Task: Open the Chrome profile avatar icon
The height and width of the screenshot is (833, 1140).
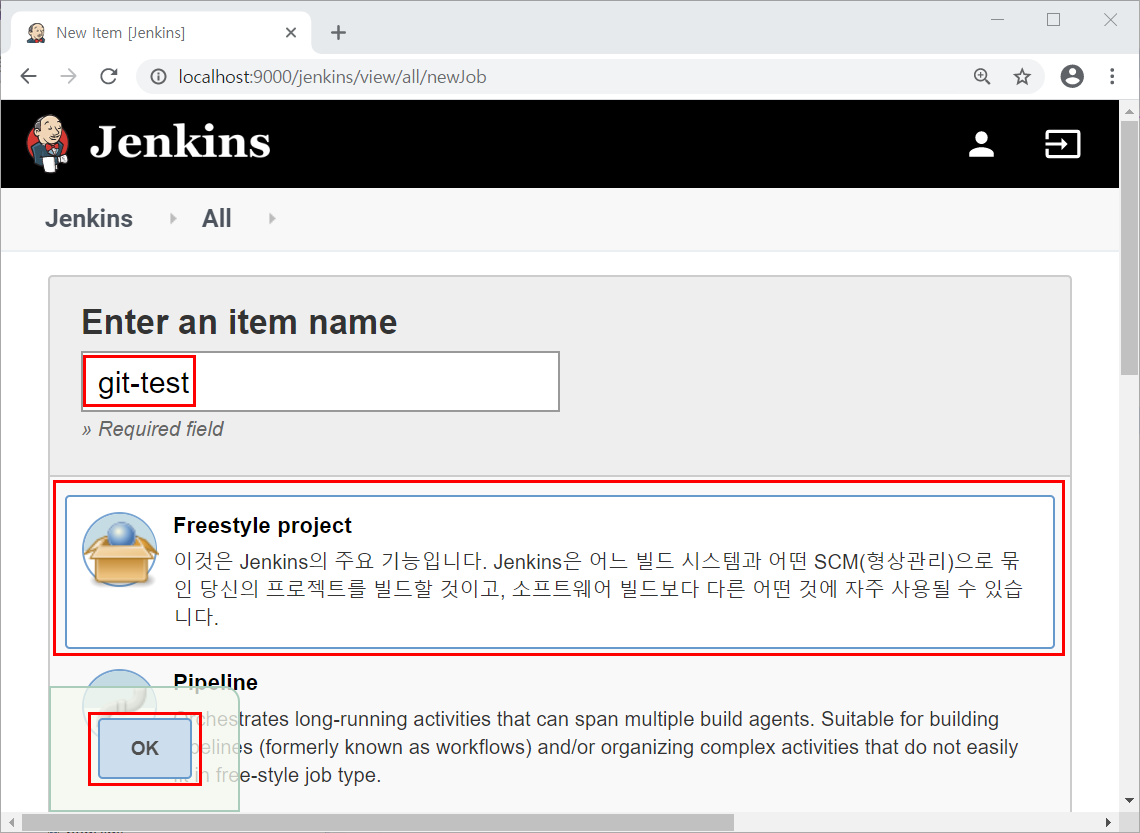Action: (x=1072, y=76)
